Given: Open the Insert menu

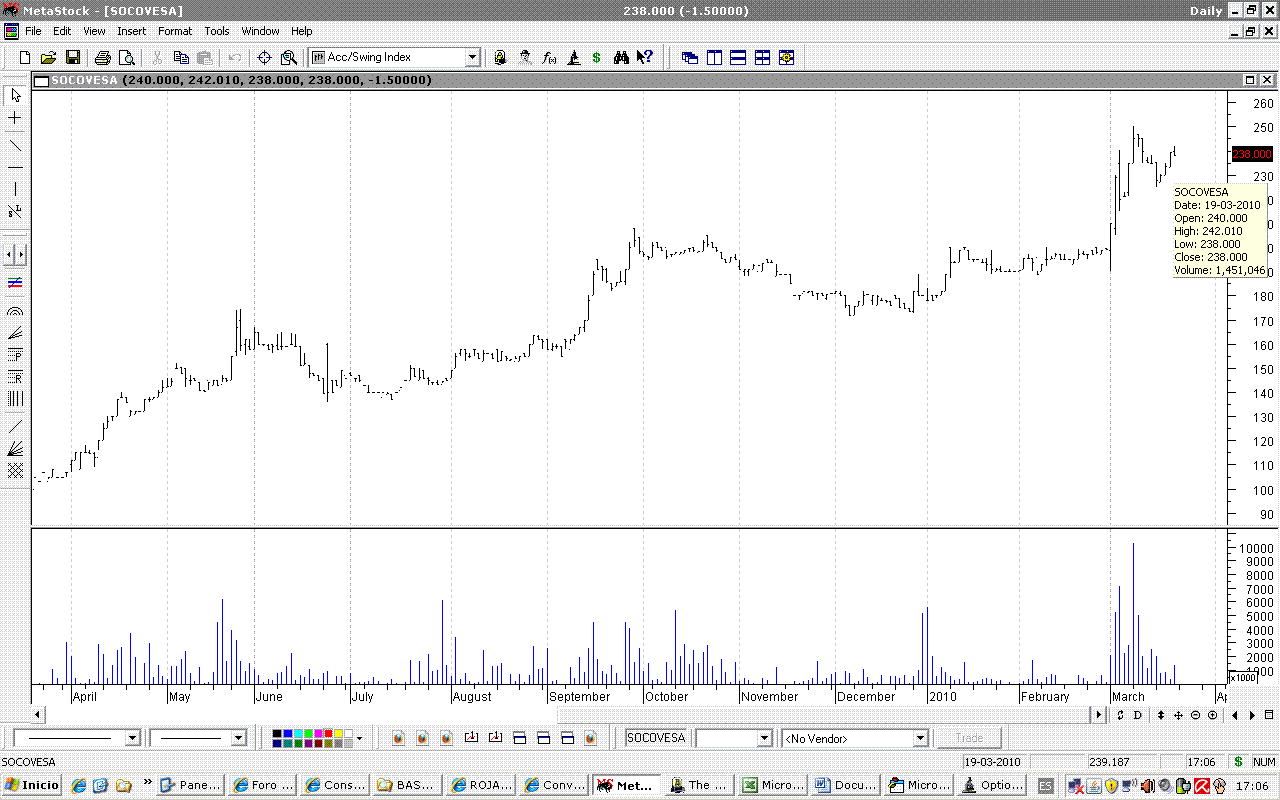Looking at the screenshot, I should pyautogui.click(x=131, y=31).
